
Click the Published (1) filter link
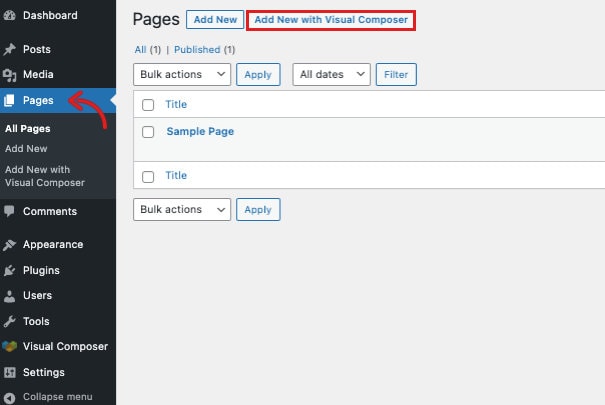204,50
